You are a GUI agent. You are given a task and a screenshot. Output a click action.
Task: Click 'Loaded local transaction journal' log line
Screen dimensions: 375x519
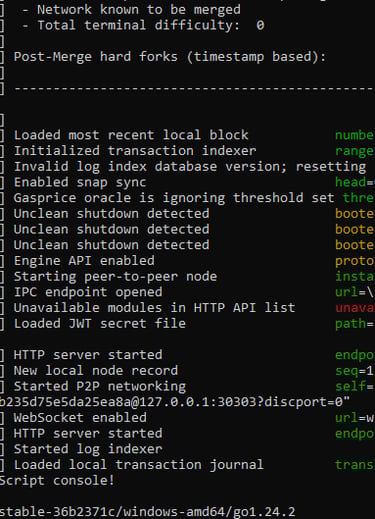139,465
